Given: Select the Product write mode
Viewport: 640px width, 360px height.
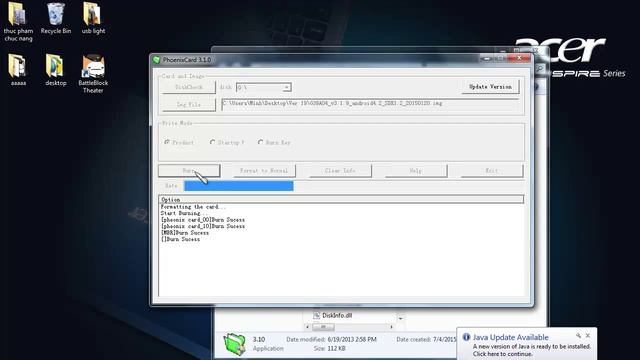Looking at the screenshot, I should pyautogui.click(x=179, y=142).
